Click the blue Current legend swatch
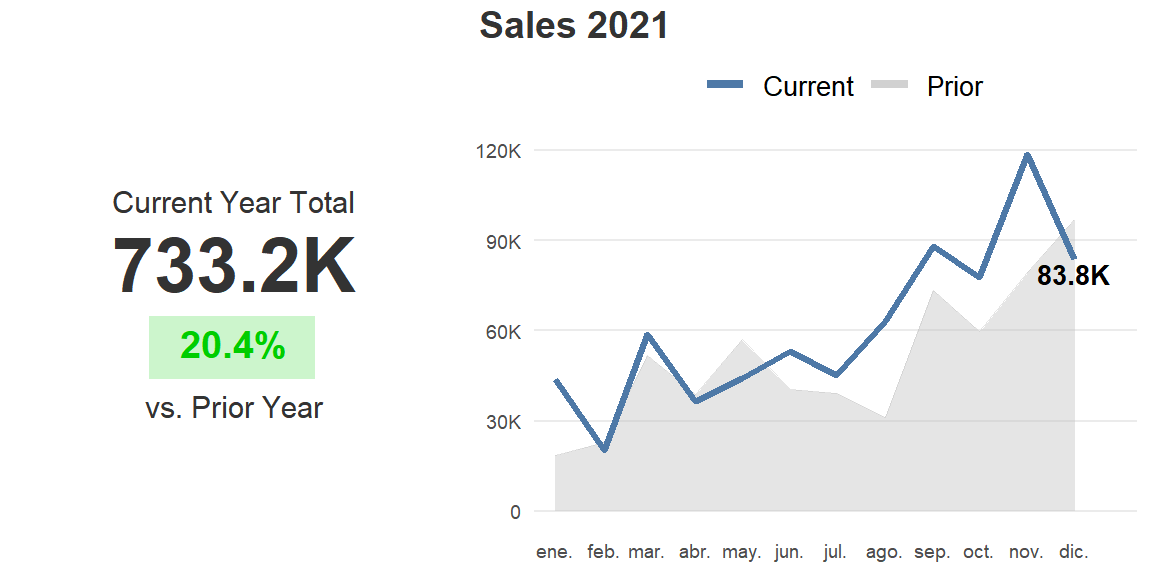 pos(725,86)
